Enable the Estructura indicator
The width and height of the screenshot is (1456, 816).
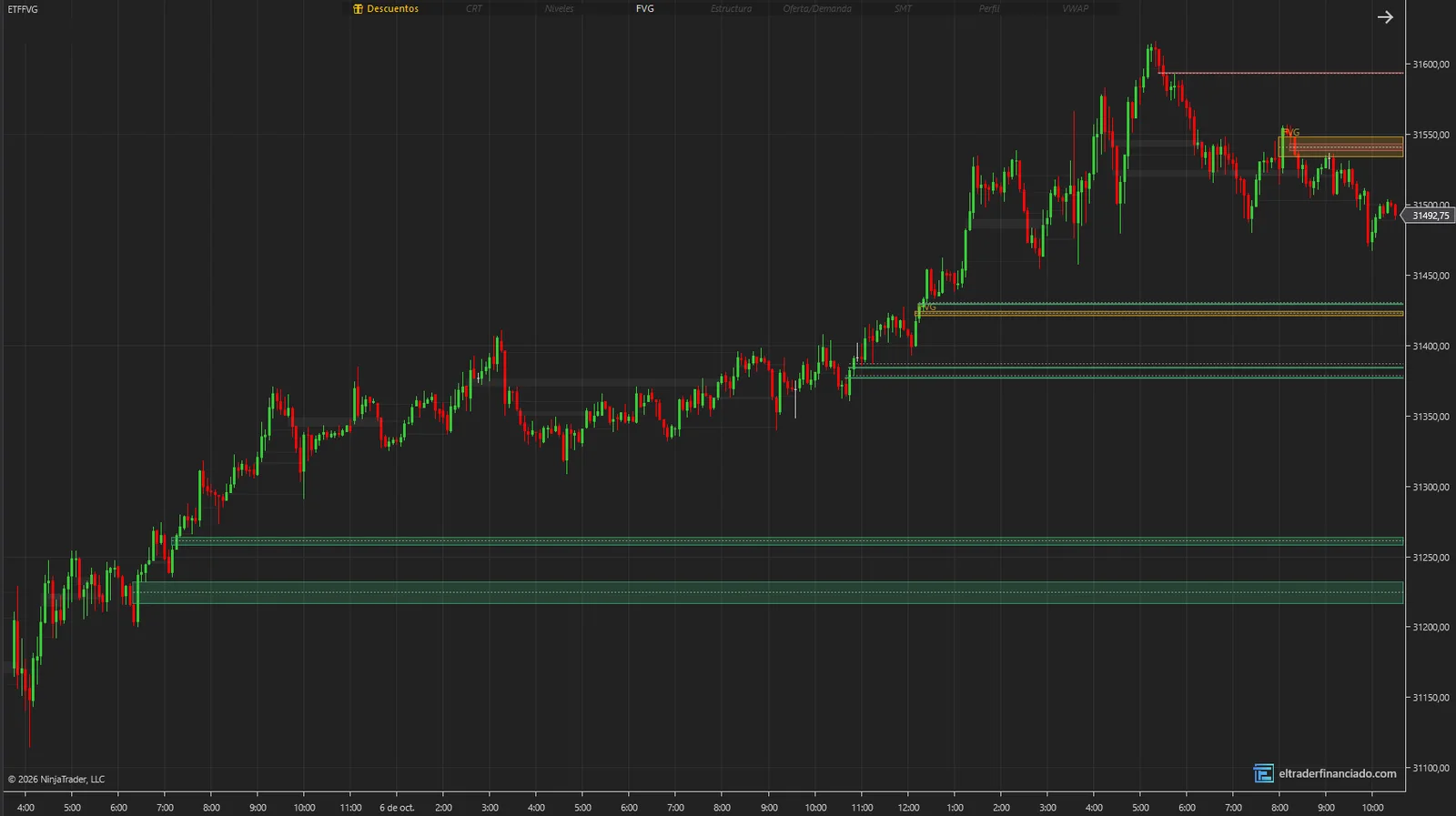pos(732,9)
